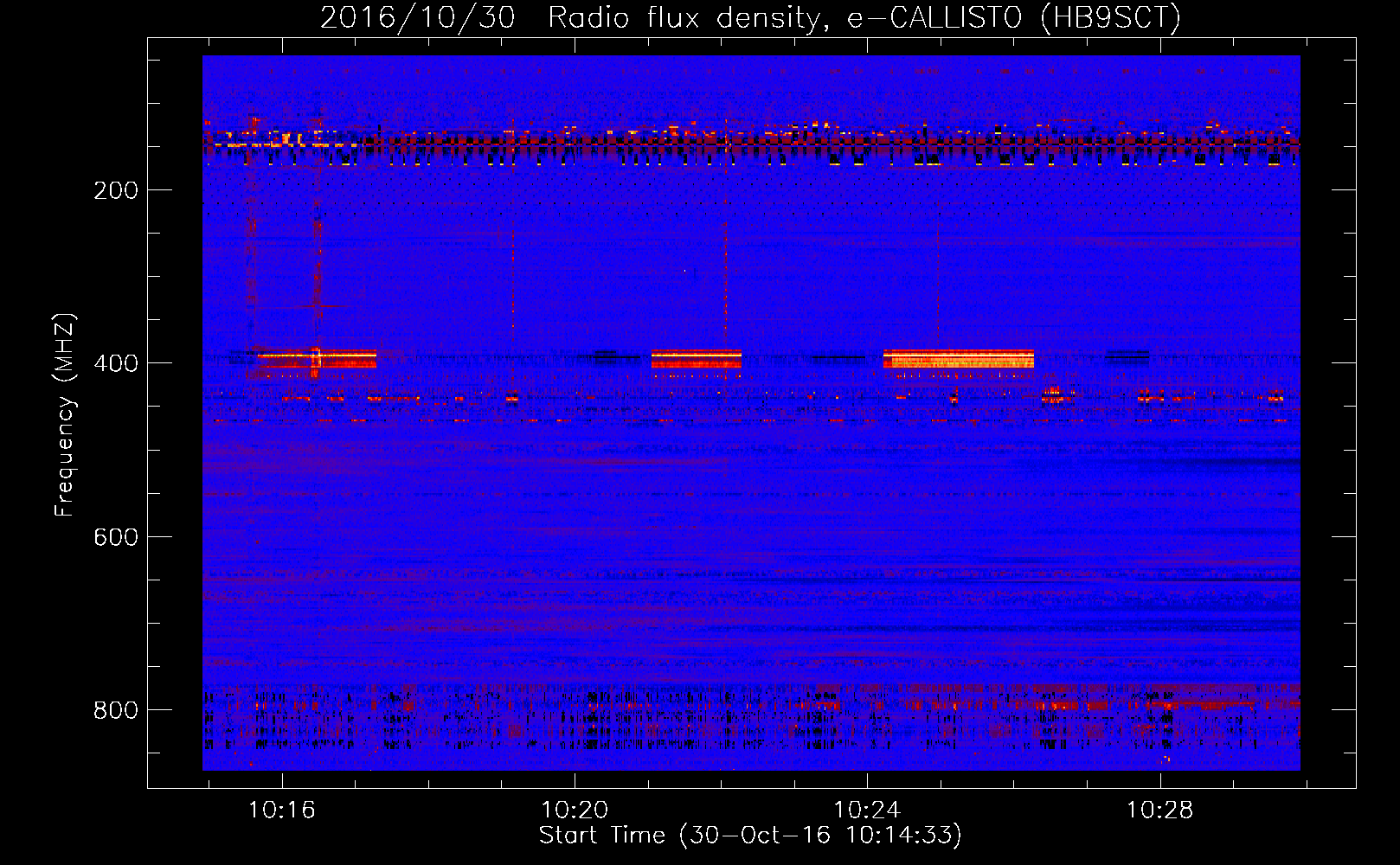
Task: Click the 400 MHz burst between 10:20 and 10:24
Action: (697, 359)
